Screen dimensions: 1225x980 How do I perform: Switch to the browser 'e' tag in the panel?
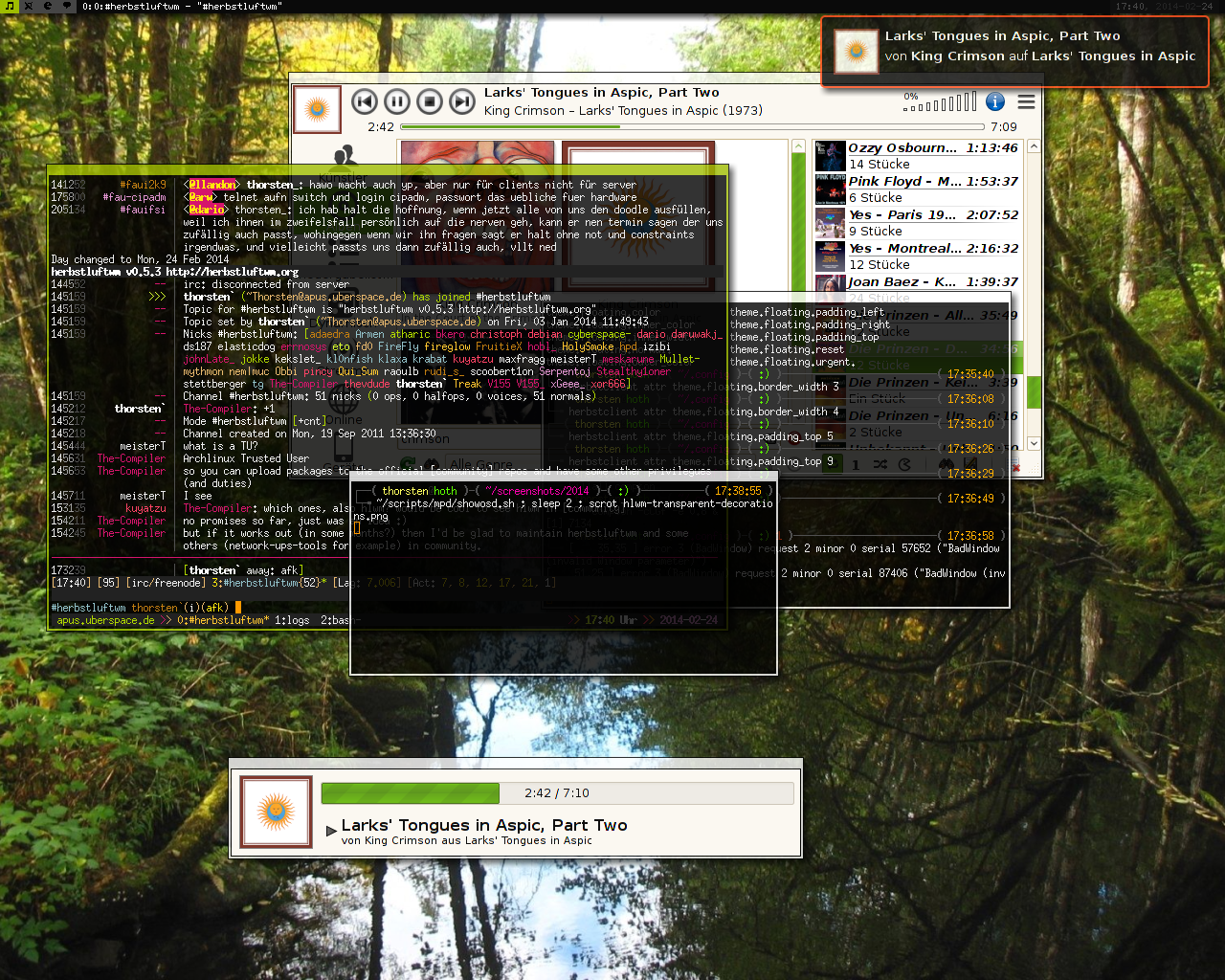coord(48,6)
